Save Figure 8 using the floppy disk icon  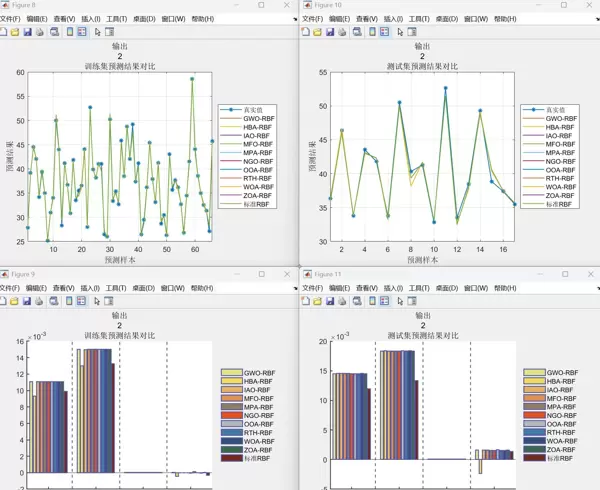[28, 32]
